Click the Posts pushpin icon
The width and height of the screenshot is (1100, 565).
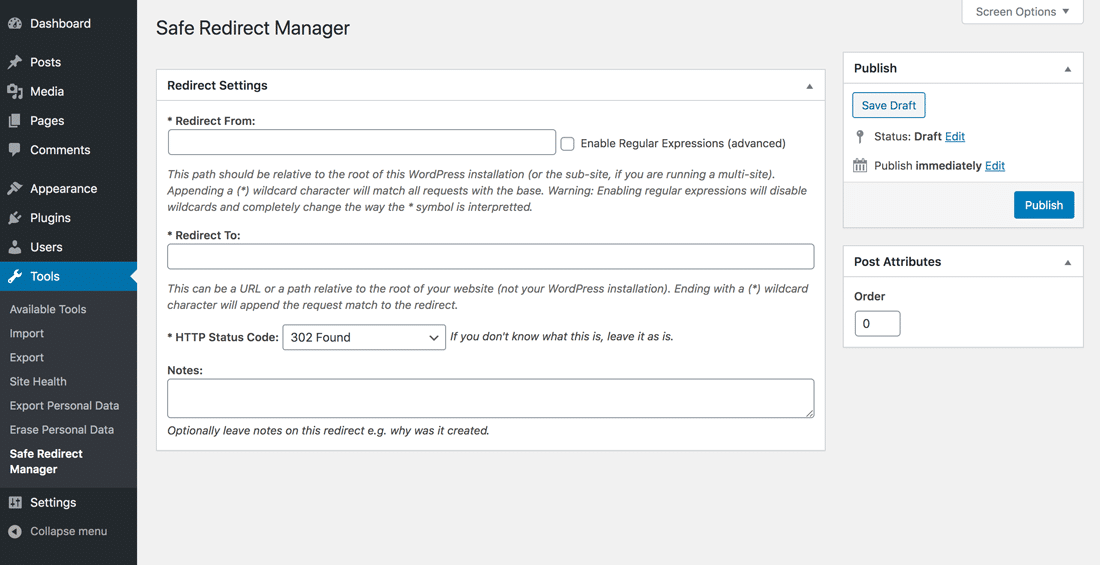(x=15, y=62)
